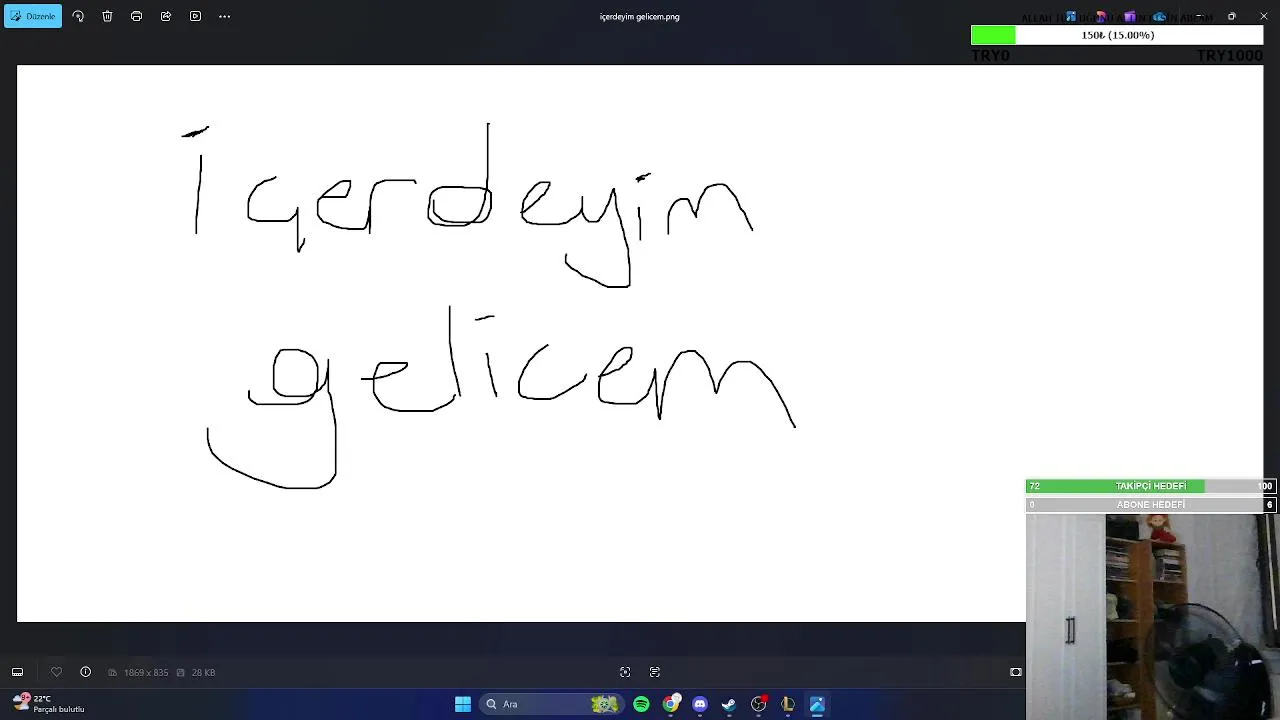Image resolution: width=1280 pixels, height=720 pixels.
Task: Show the filmstrip with the bottom-left icon
Action: [17, 672]
